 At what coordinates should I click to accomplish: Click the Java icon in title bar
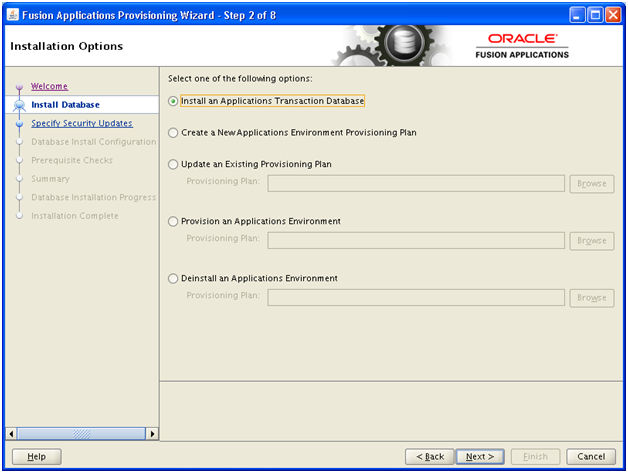(x=13, y=15)
